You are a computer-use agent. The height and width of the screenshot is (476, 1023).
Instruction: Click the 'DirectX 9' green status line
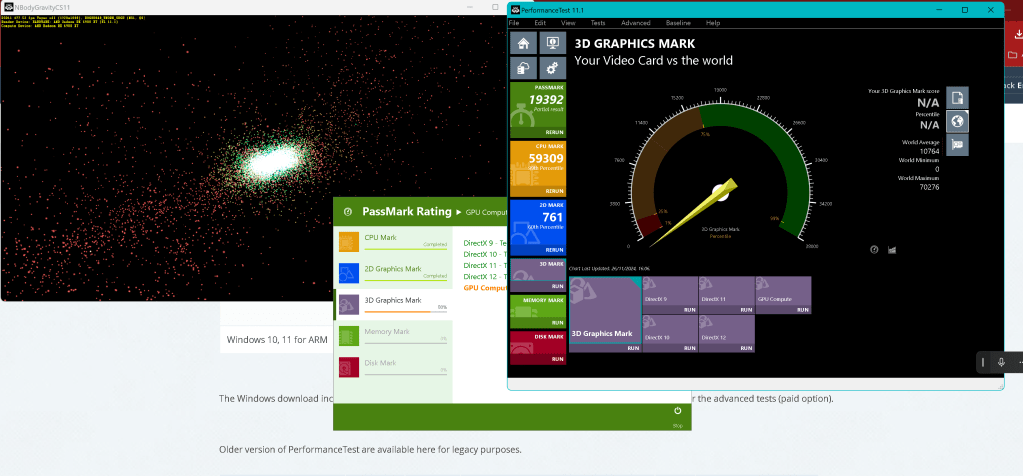tap(485, 243)
